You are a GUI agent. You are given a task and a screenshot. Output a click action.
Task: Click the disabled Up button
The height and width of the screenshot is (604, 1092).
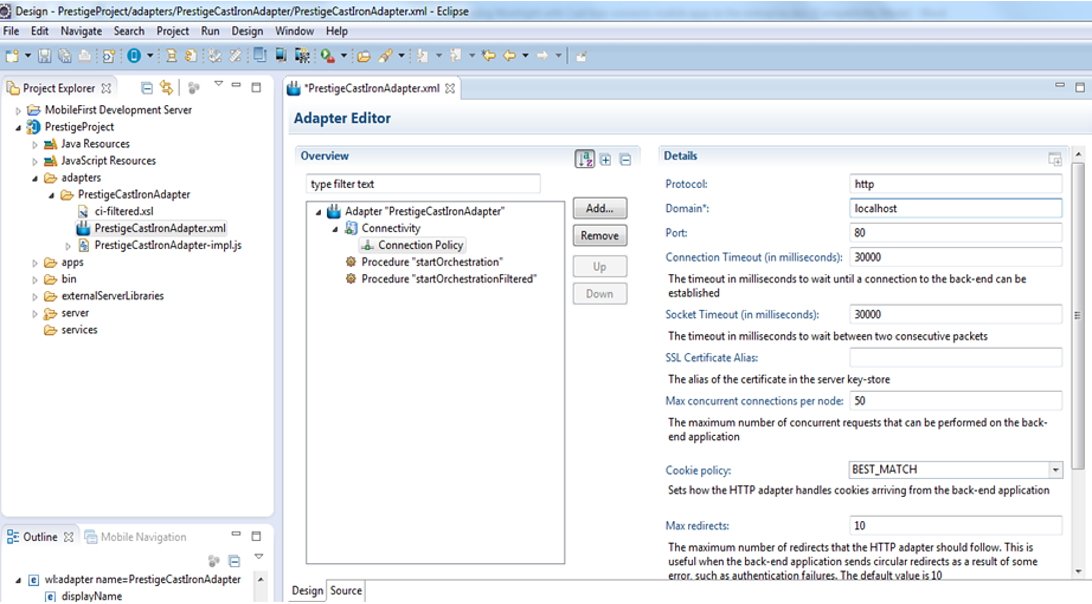click(x=600, y=266)
